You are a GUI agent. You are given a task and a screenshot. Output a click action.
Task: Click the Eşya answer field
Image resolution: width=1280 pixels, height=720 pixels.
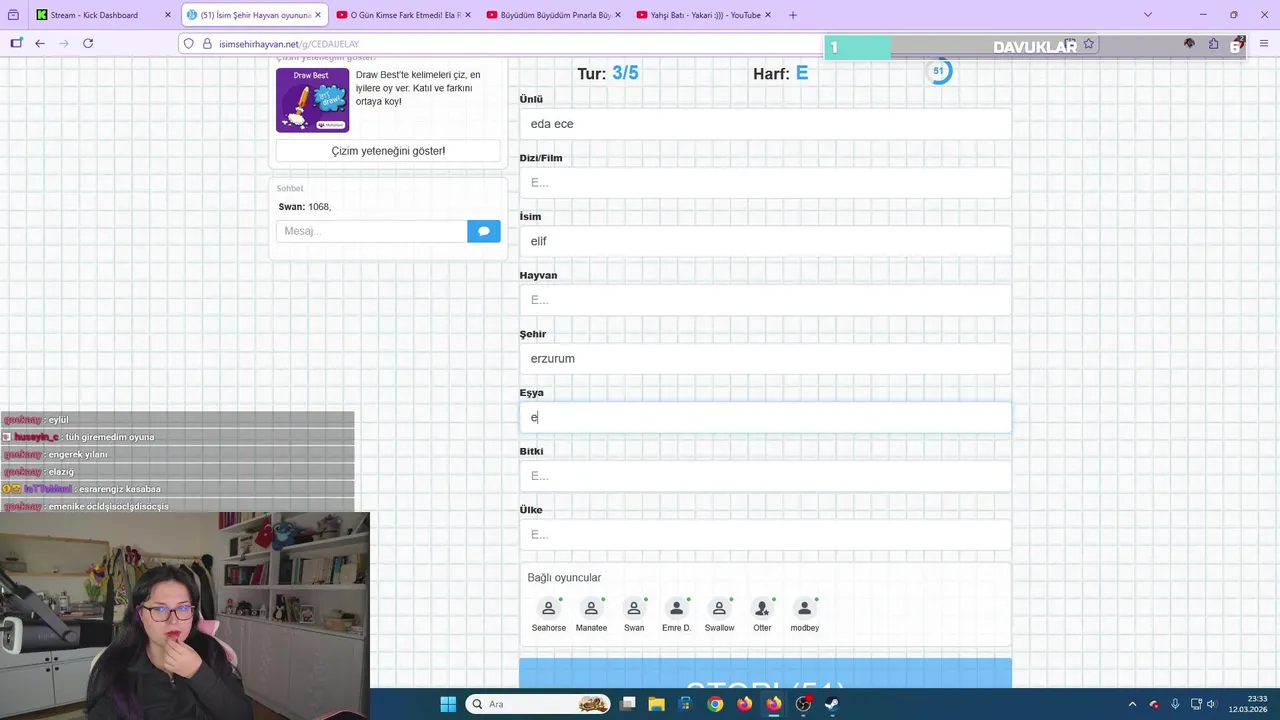pyautogui.click(x=765, y=417)
